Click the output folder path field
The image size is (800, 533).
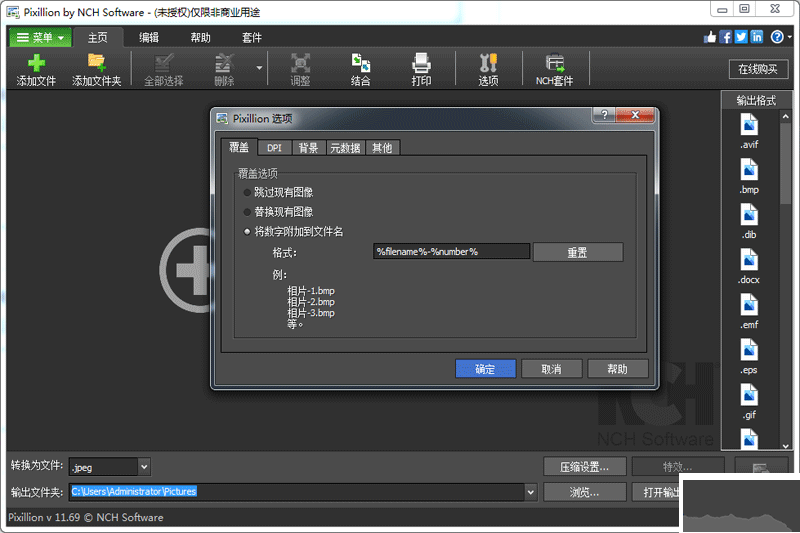click(297, 492)
